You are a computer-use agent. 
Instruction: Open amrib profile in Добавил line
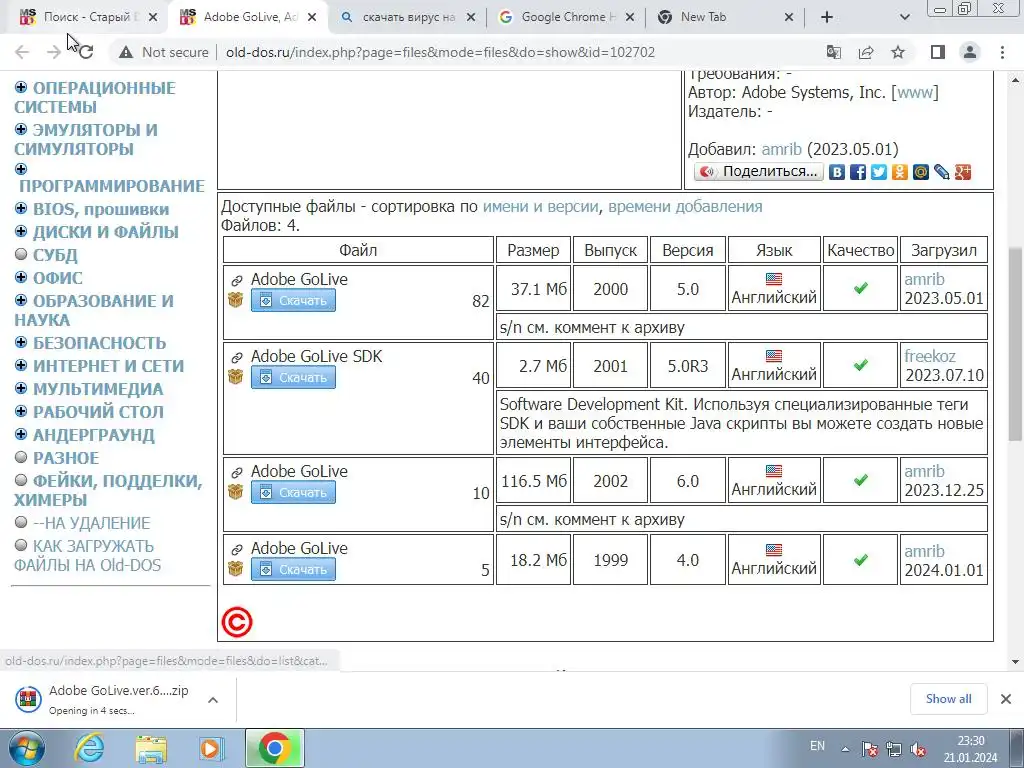click(x=781, y=150)
